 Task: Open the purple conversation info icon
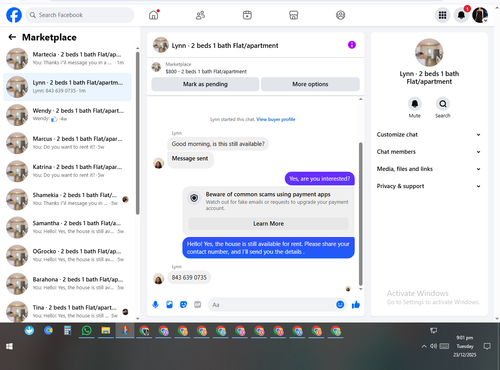click(352, 45)
